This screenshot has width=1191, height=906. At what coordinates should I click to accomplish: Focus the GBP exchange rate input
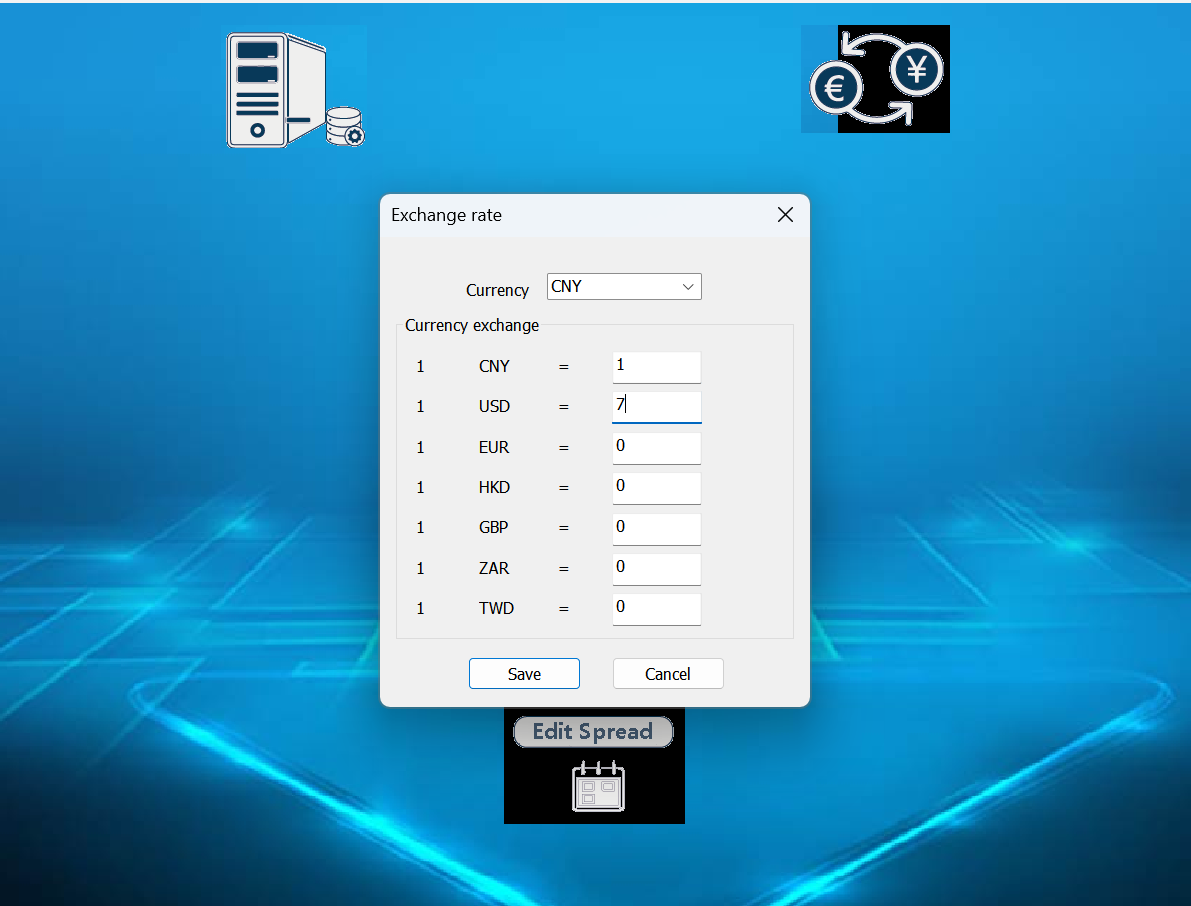point(656,528)
